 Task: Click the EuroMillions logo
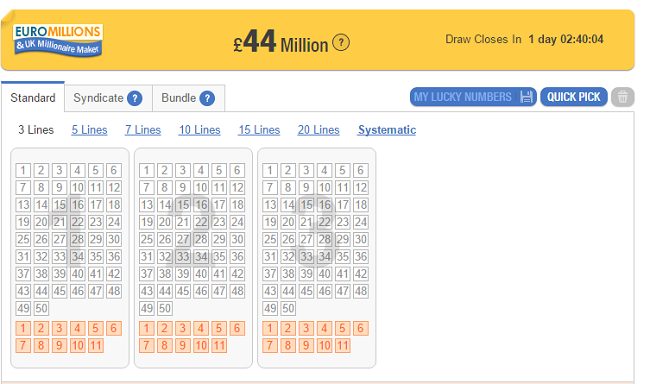[58, 40]
